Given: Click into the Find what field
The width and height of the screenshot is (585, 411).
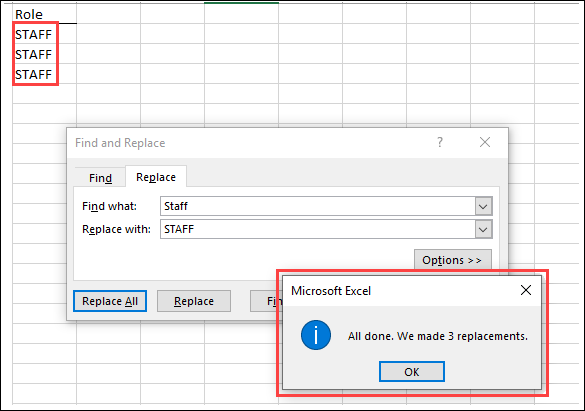Looking at the screenshot, I should pos(317,206).
